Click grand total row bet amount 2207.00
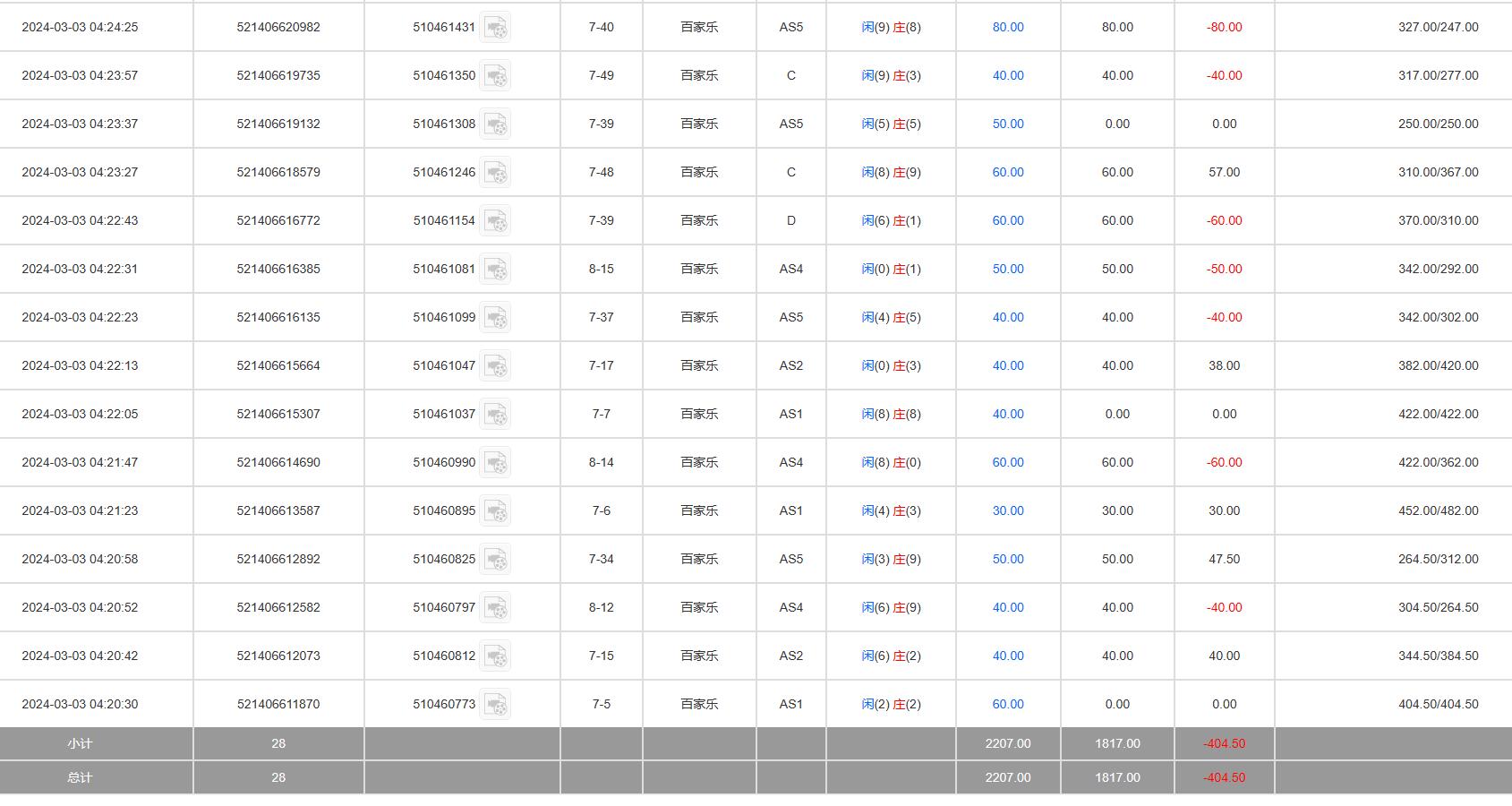Image resolution: width=1512 pixels, height=806 pixels. click(1008, 777)
